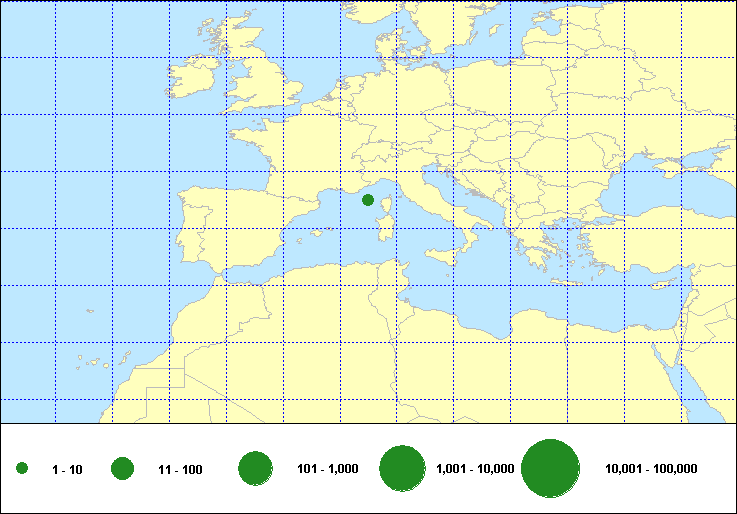This screenshot has height=514, width=737.
Task: Click the Black Sea water area
Action: pyautogui.click(x=680, y=186)
